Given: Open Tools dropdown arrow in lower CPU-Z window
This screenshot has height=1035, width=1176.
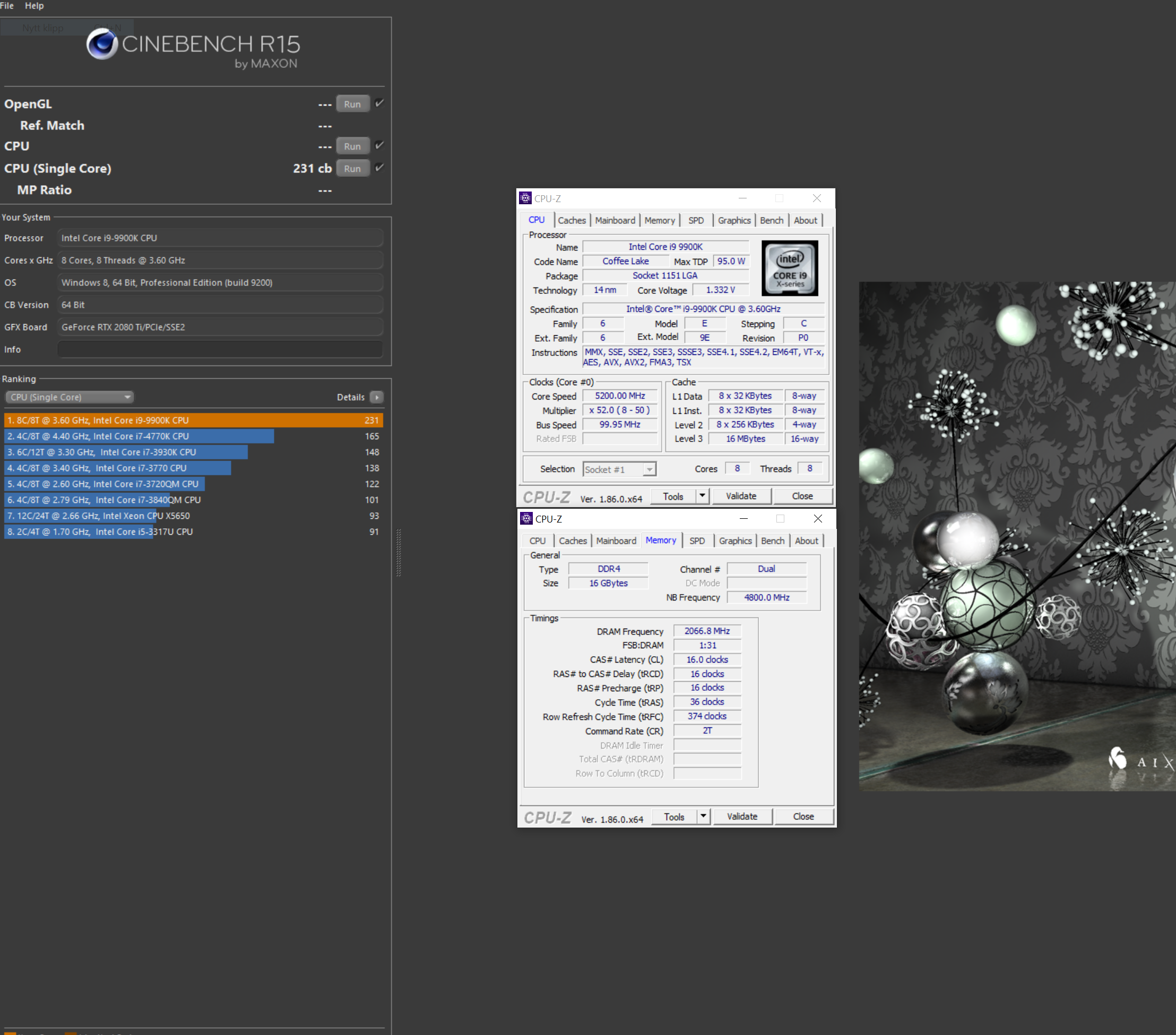Looking at the screenshot, I should click(x=704, y=817).
